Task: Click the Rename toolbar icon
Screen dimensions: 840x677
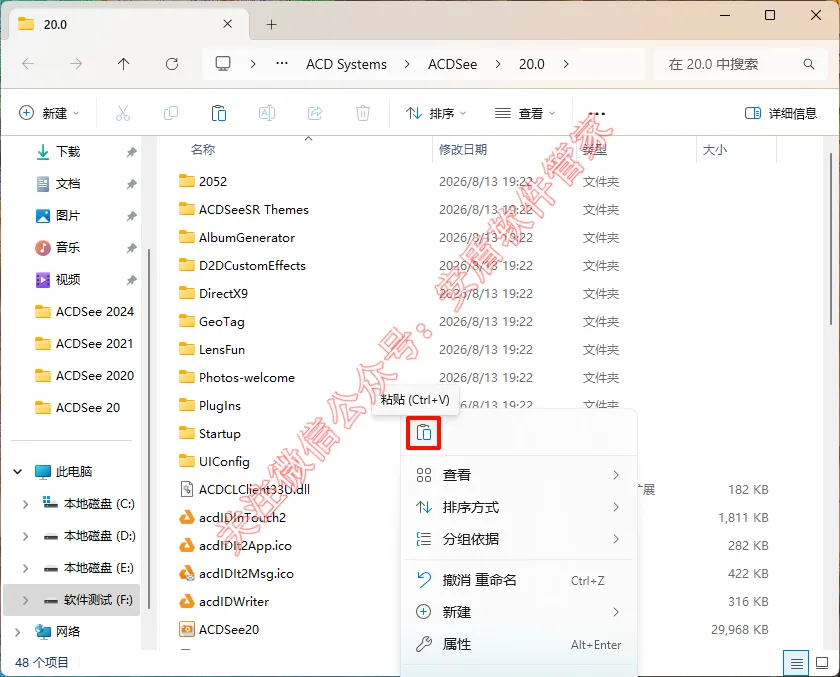Action: 267,113
